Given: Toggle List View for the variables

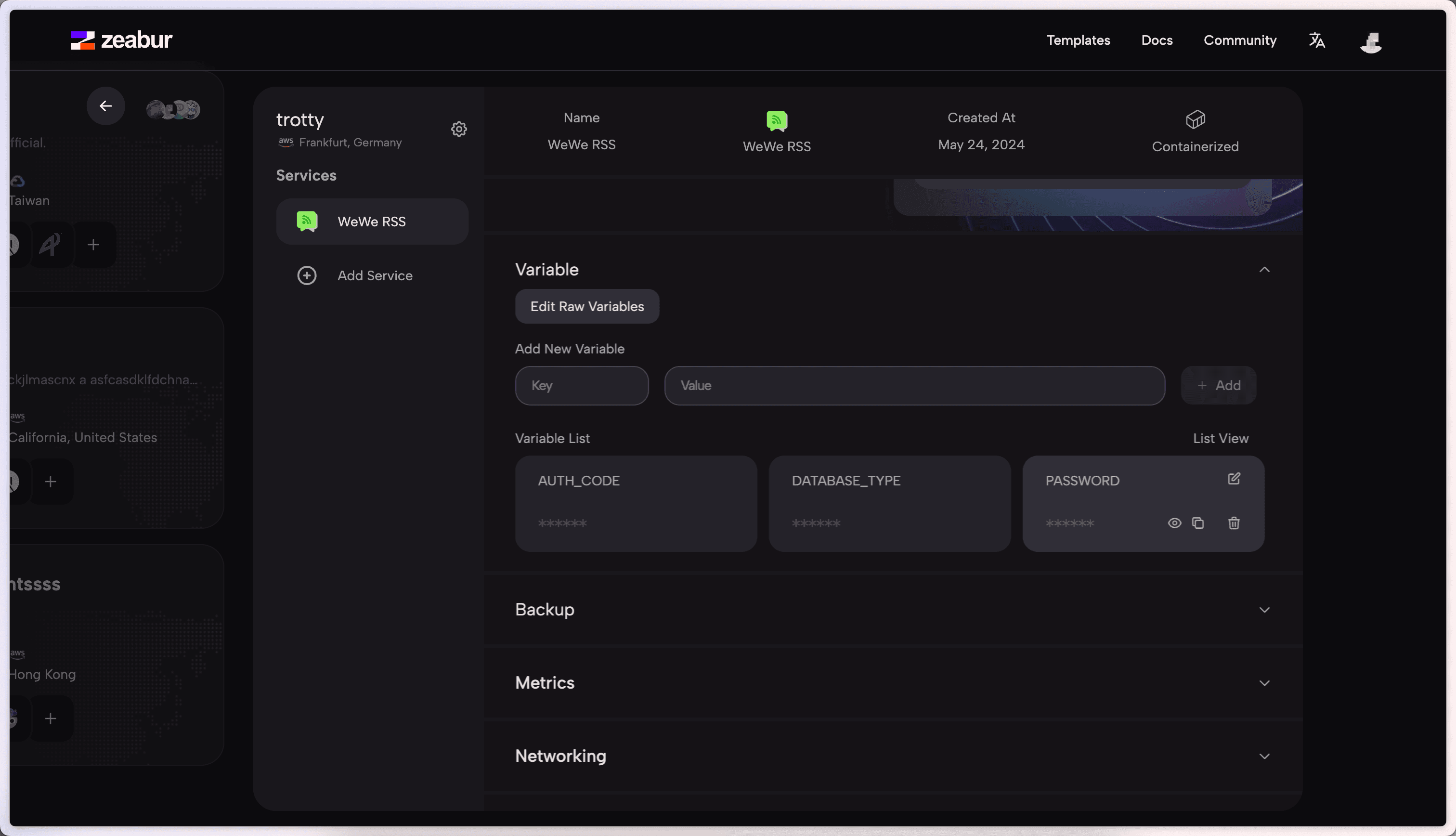Looking at the screenshot, I should point(1221,439).
